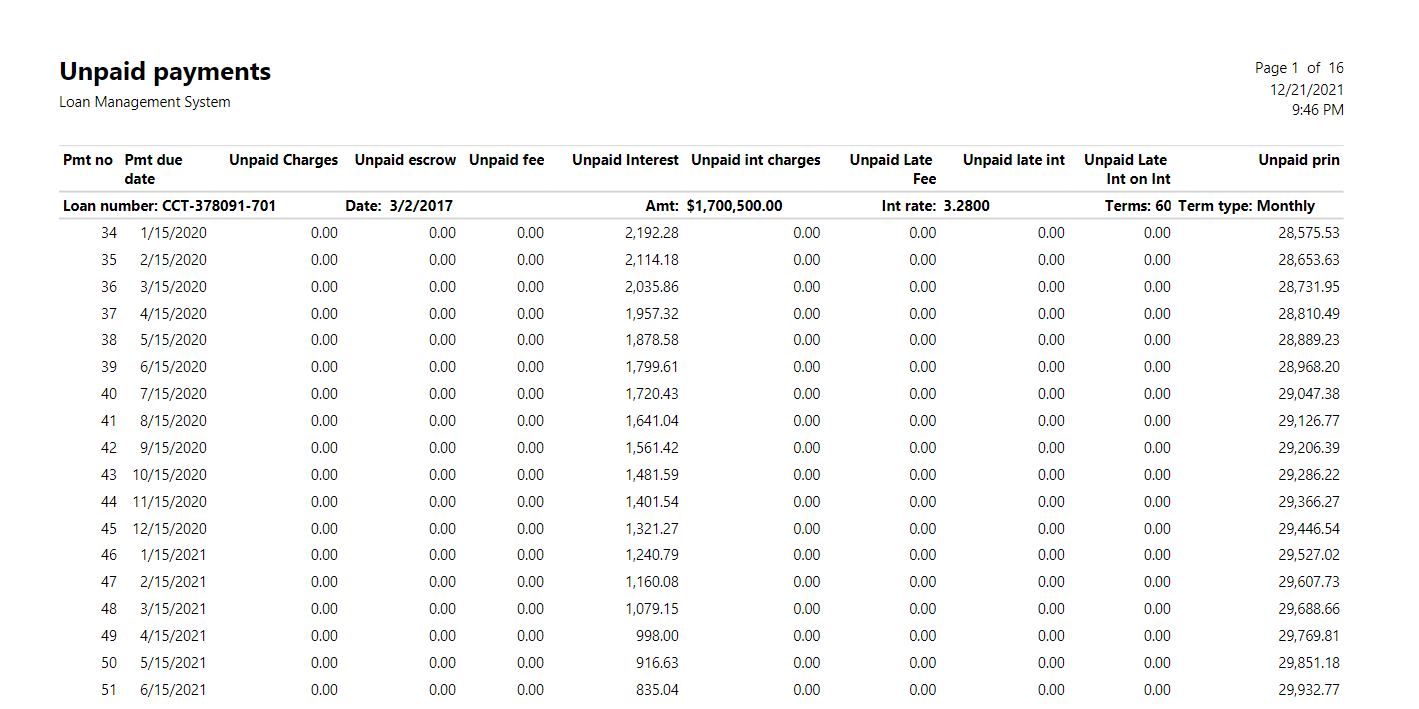The height and width of the screenshot is (709, 1419).
Task: Select payment number 45 in the table
Action: click(x=108, y=529)
